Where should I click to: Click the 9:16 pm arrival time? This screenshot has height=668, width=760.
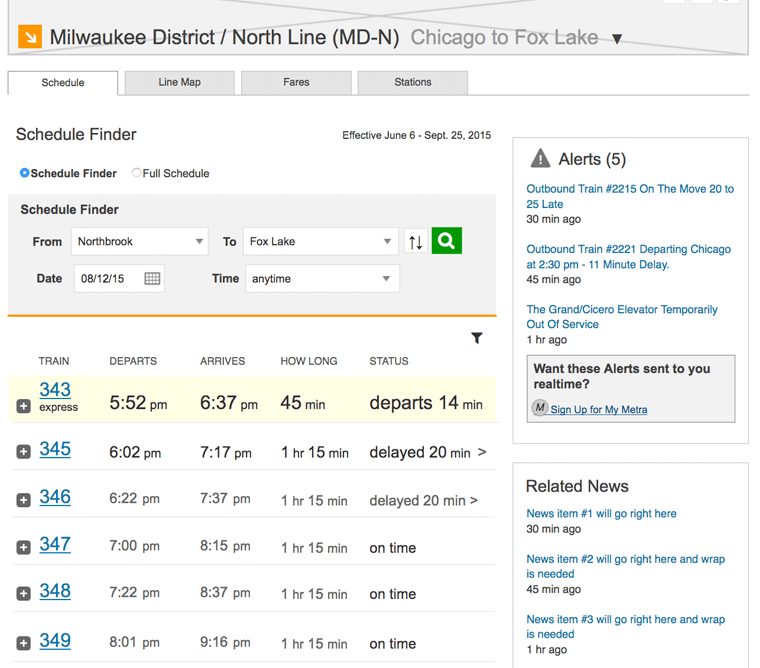(x=225, y=642)
